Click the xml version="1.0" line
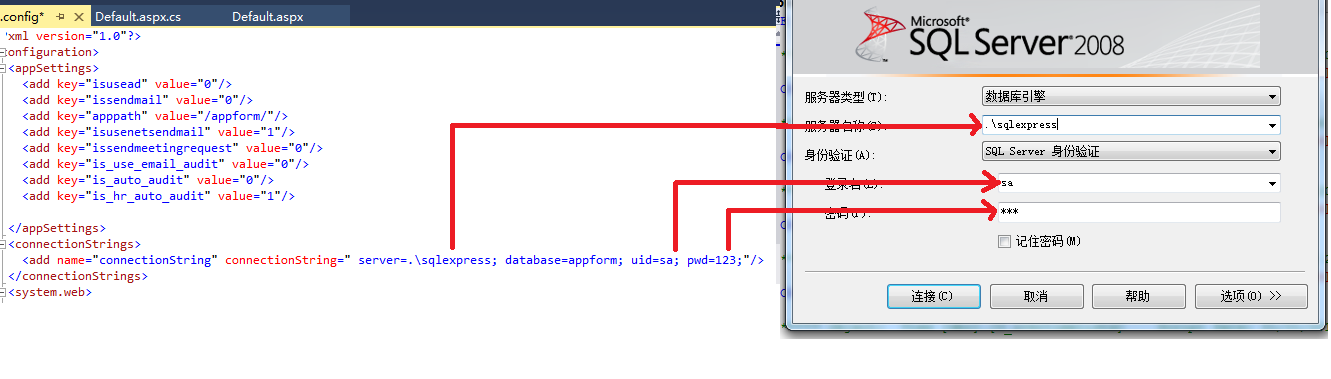Viewport: 1331px width, 379px height. coord(72,36)
